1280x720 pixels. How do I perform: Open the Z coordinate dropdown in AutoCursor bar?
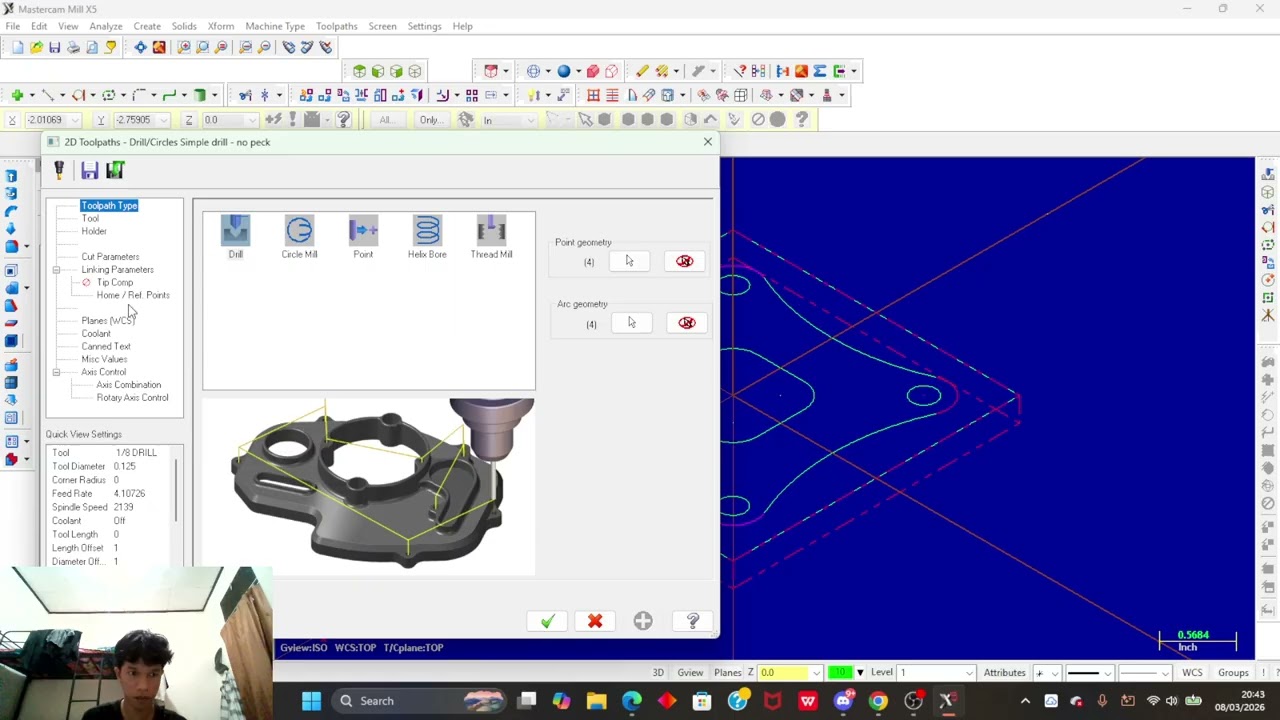[252, 120]
